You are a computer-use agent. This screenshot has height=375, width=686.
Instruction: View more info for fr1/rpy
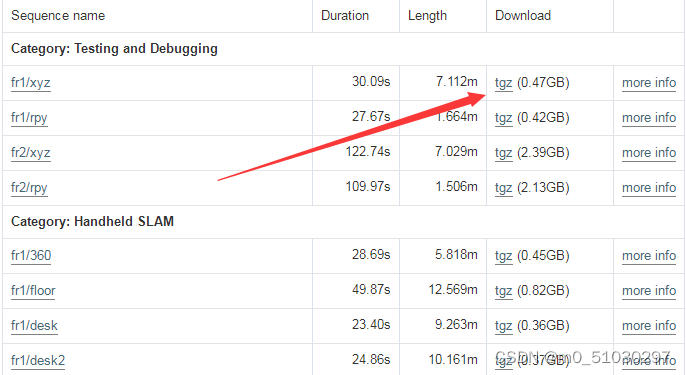coord(649,118)
